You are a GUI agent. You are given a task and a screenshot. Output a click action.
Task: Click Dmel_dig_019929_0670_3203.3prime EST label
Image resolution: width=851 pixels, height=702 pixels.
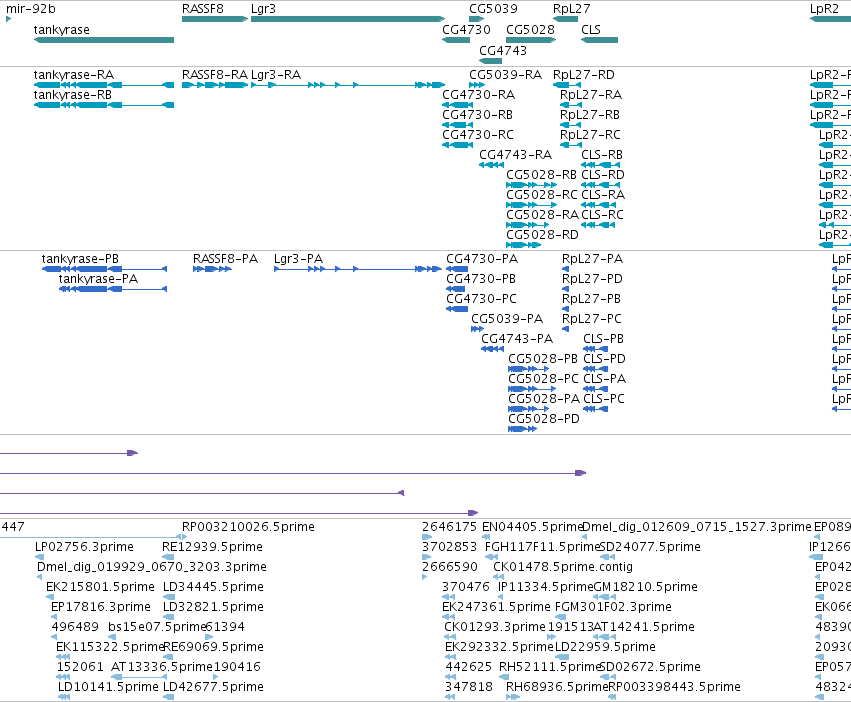(151, 567)
